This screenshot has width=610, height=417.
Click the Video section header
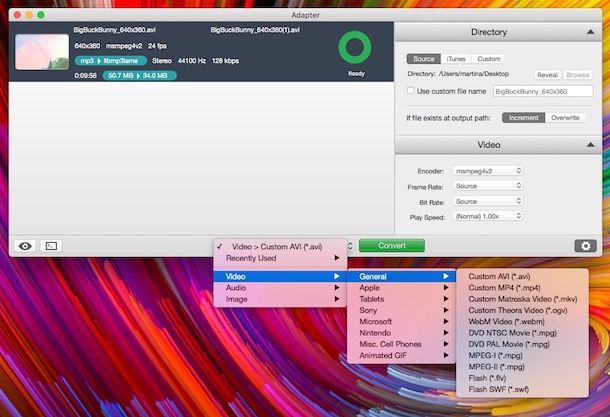(x=498, y=145)
